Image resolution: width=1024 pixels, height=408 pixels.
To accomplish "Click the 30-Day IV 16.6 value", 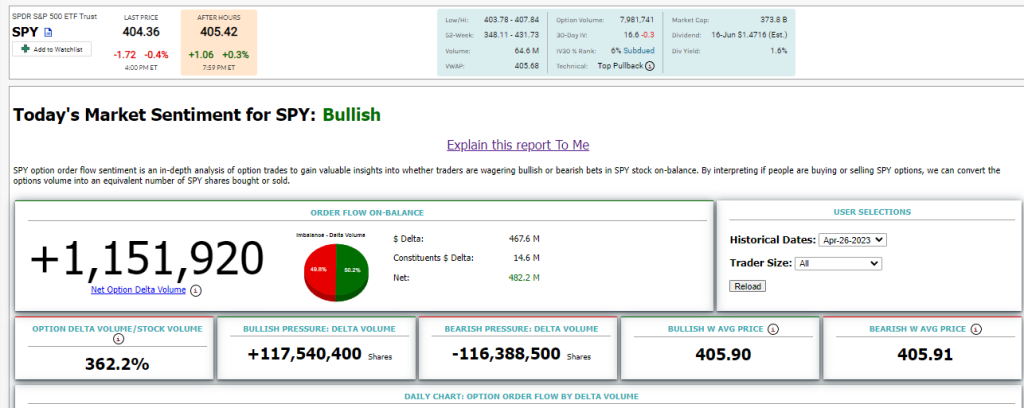I will click(631, 35).
